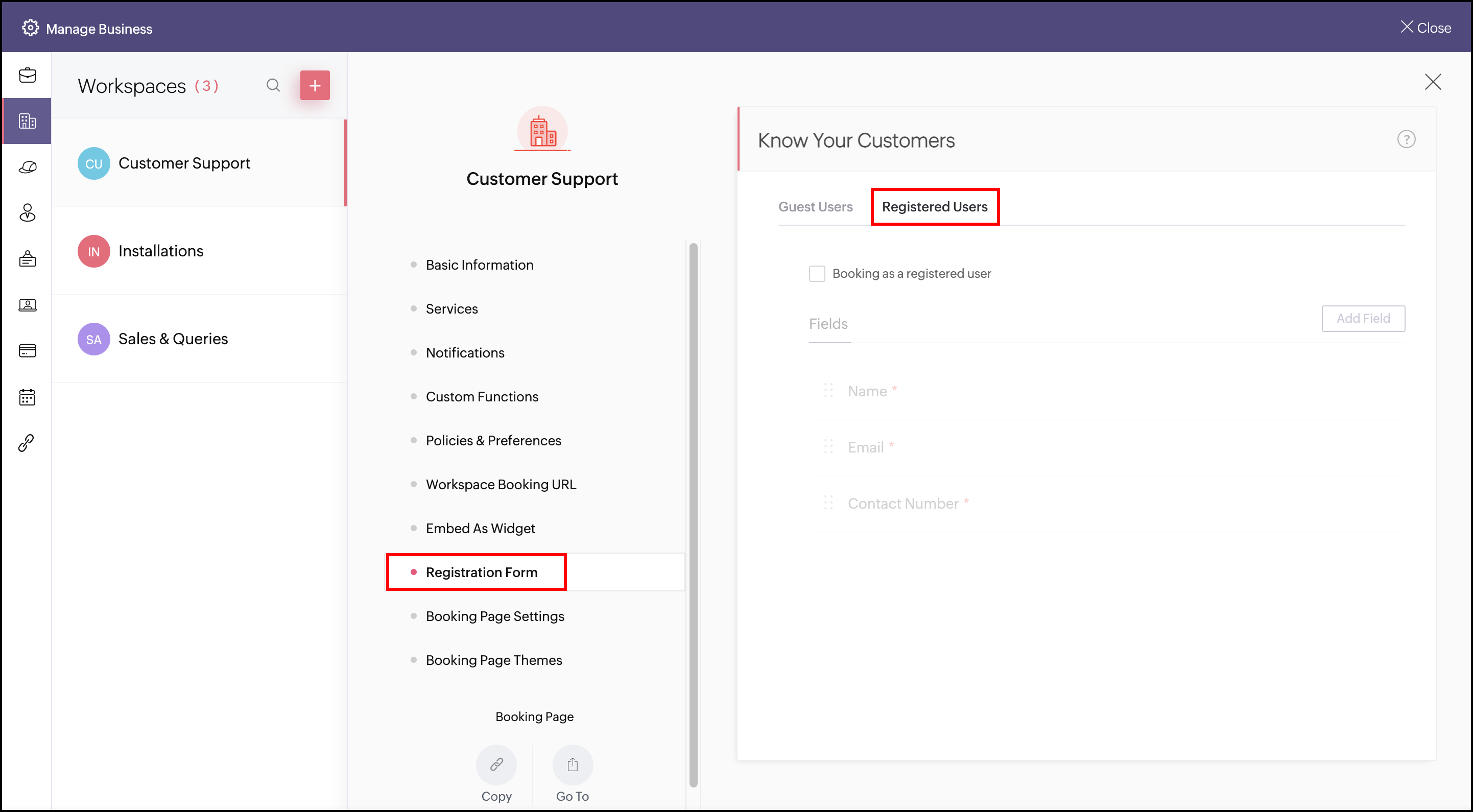Close the Know Your Customers panel
This screenshot has height=812, width=1473.
click(1433, 82)
